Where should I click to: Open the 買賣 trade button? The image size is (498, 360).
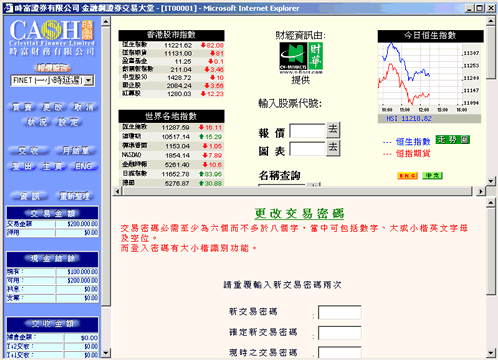click(22, 107)
